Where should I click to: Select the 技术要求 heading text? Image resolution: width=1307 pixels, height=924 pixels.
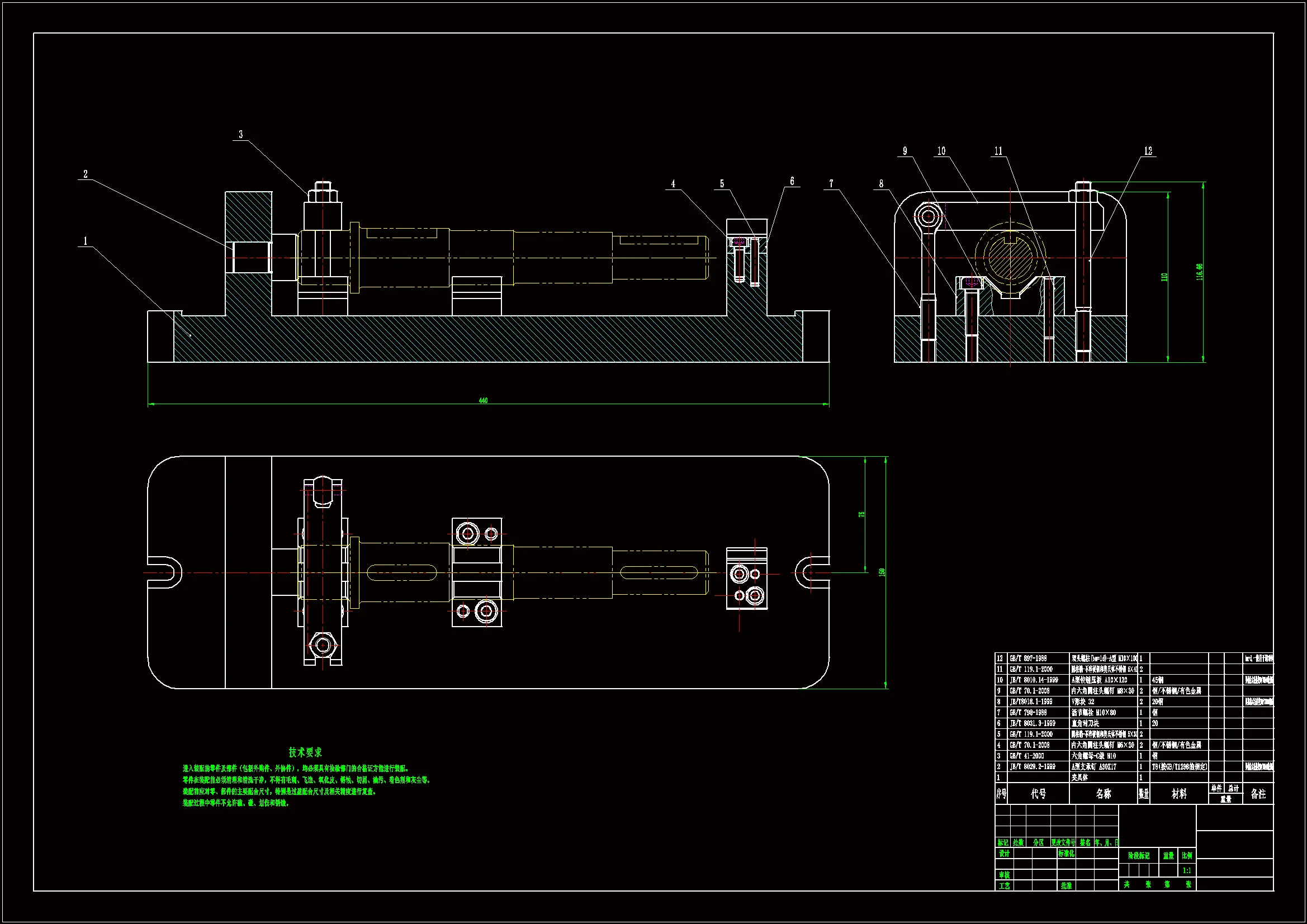pyautogui.click(x=305, y=752)
